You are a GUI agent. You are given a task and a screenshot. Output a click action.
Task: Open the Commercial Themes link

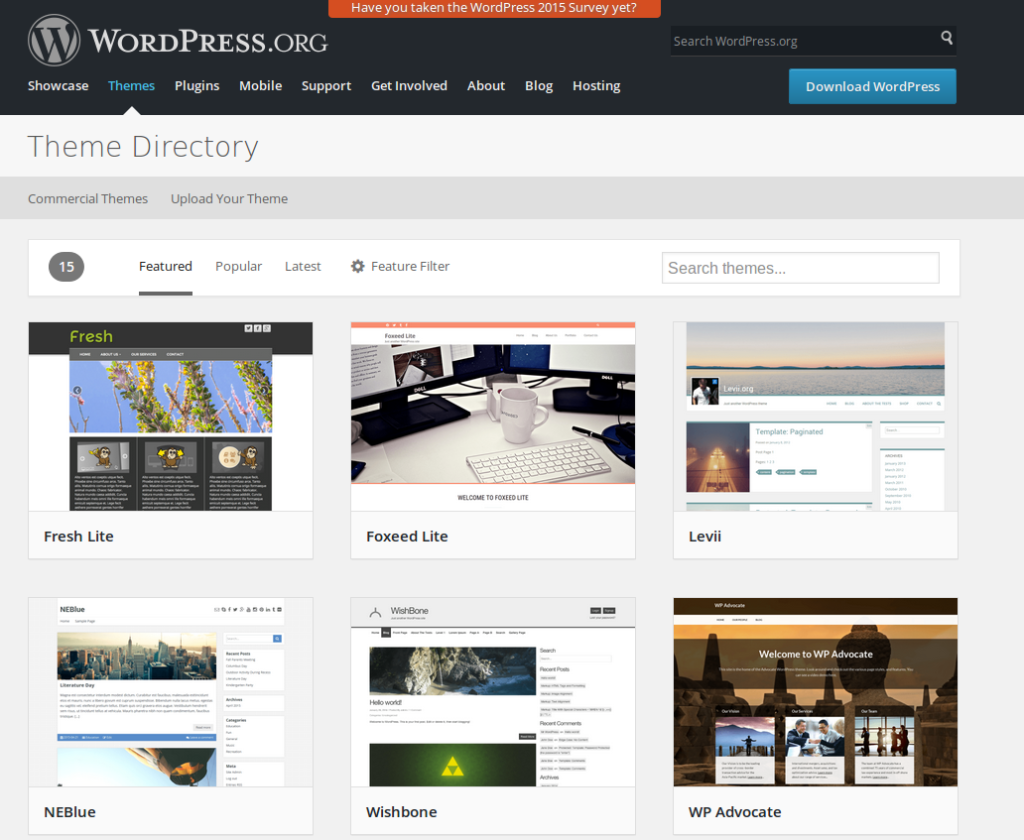[x=88, y=199]
